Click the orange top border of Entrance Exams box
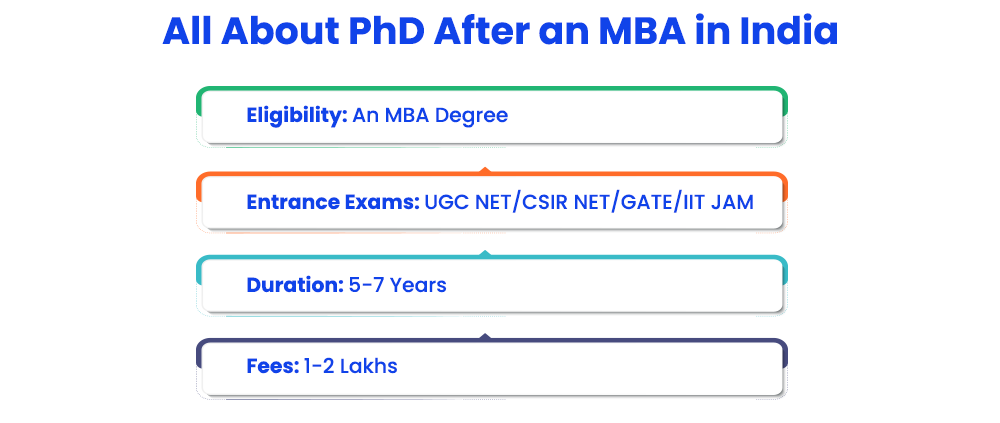The image size is (1000, 423). coord(492,175)
